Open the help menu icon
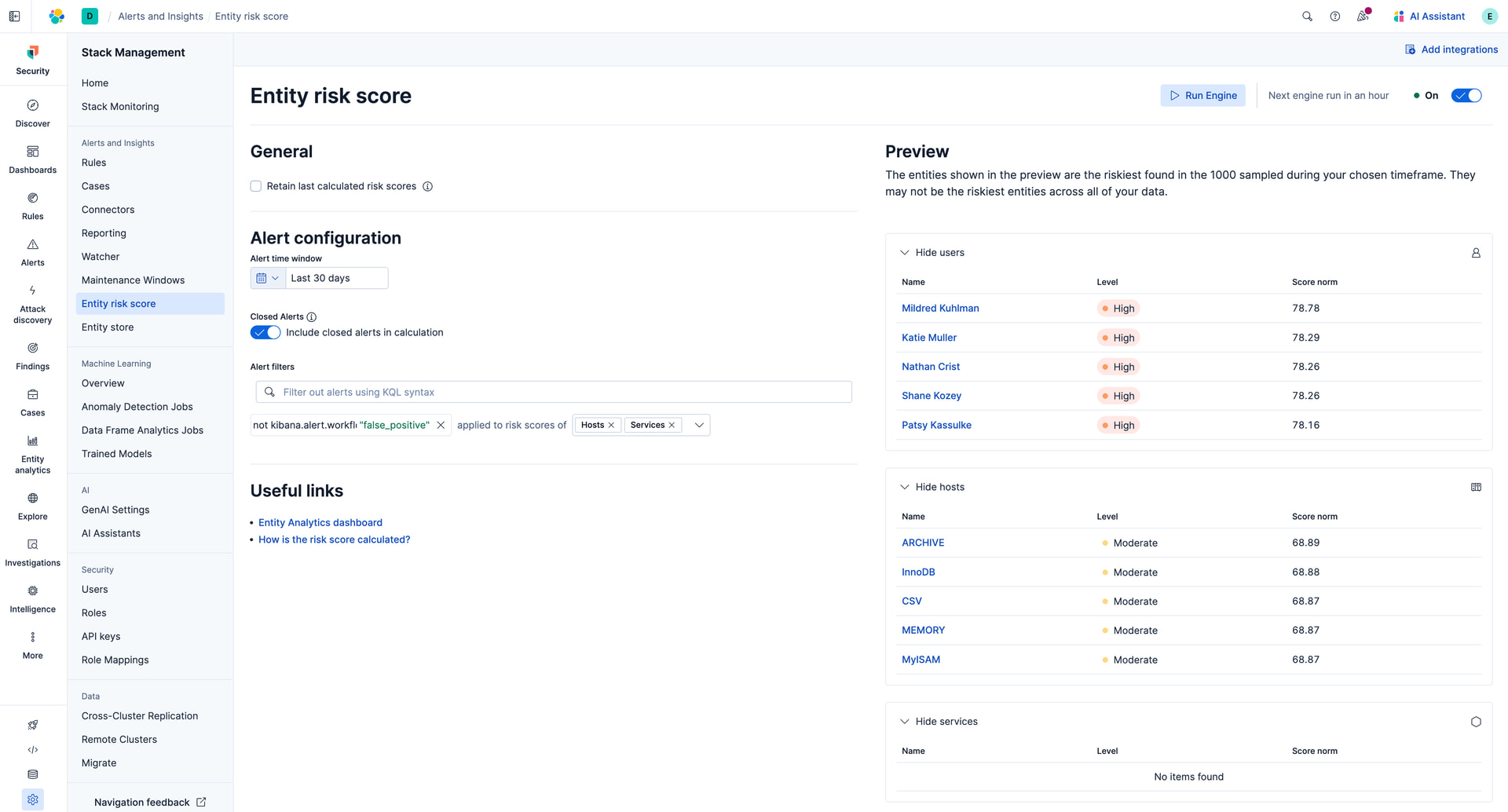 click(x=1335, y=16)
